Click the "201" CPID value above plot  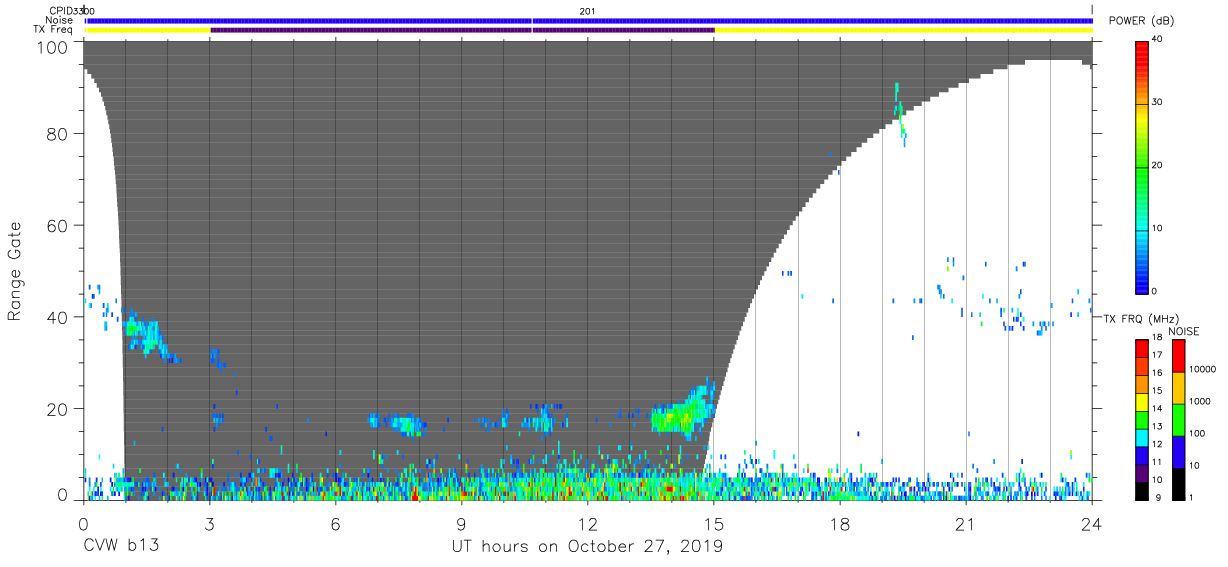pos(587,11)
